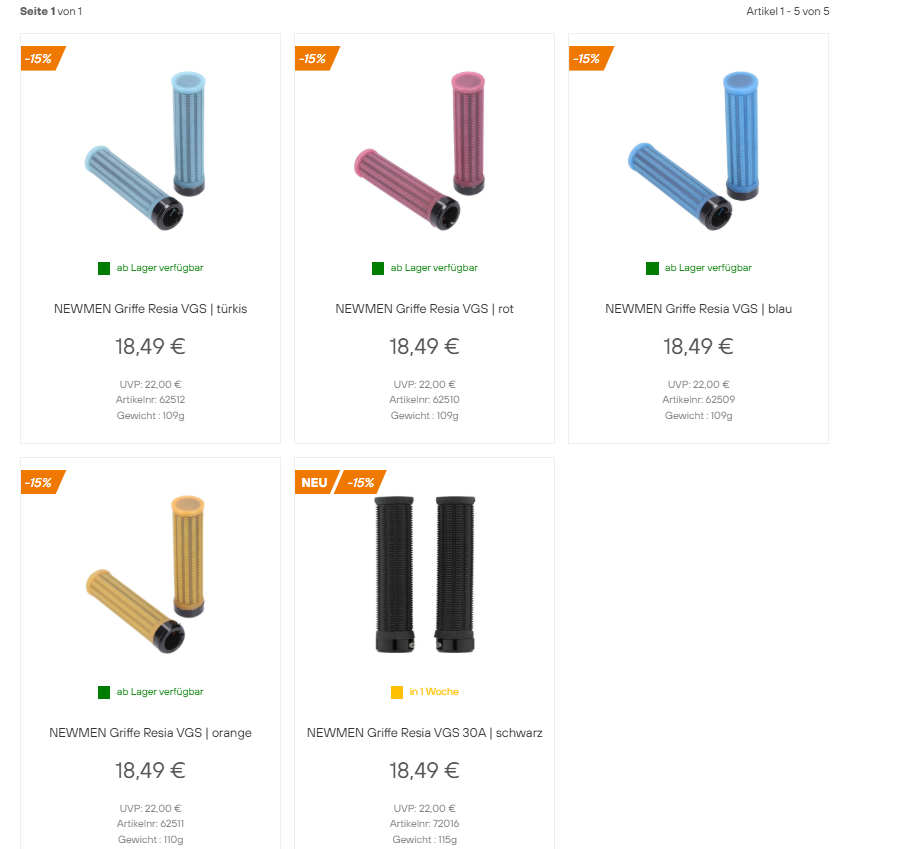Click 'Seite 1 von 1' page indicator
904x849 pixels.
click(x=51, y=11)
